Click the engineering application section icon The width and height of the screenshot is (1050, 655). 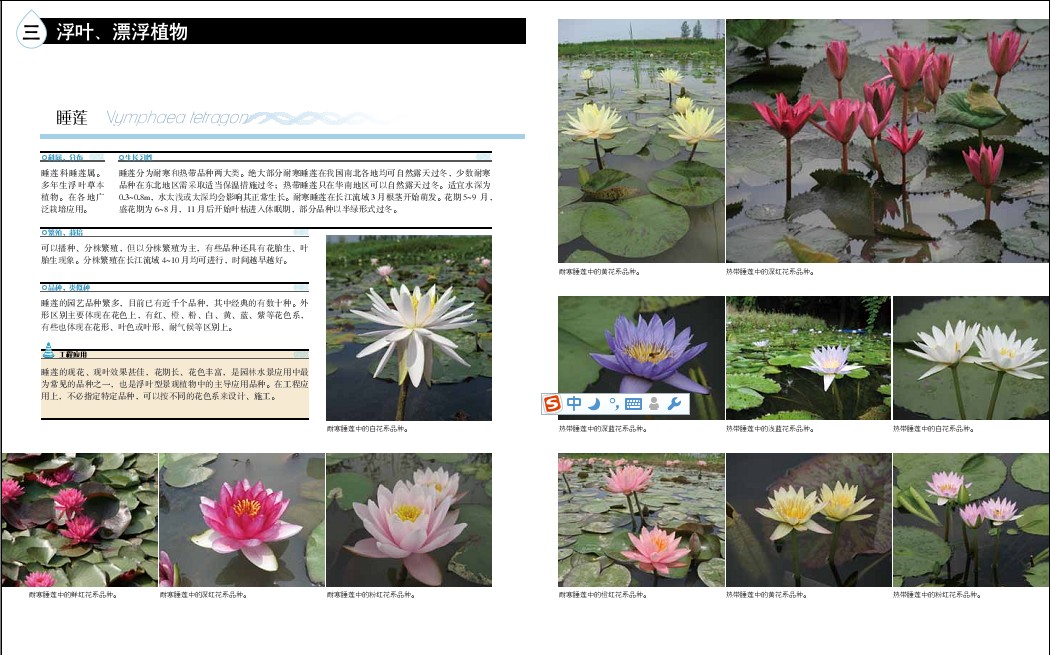click(x=49, y=352)
